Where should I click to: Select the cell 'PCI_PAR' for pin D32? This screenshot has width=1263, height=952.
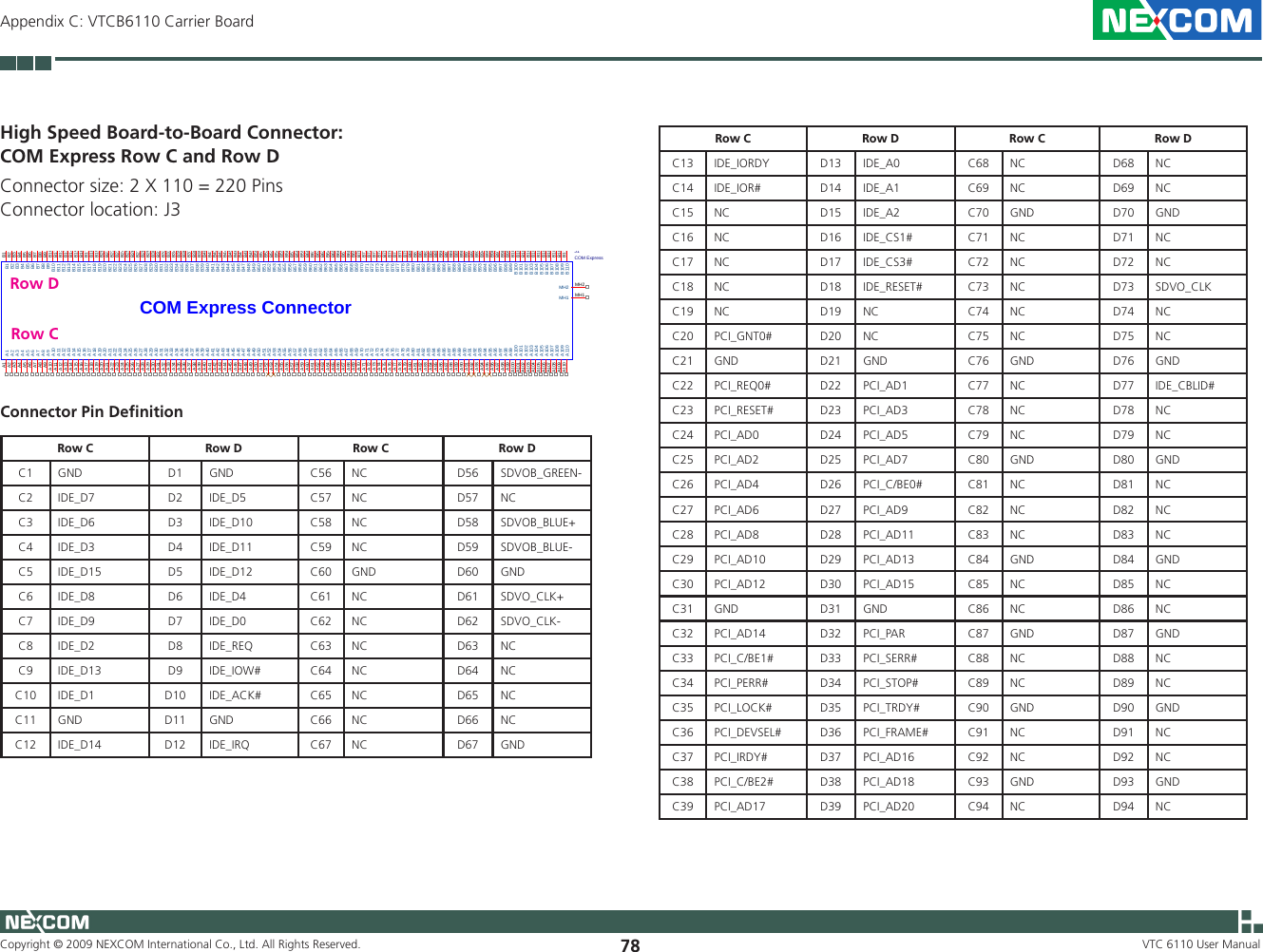point(905,634)
